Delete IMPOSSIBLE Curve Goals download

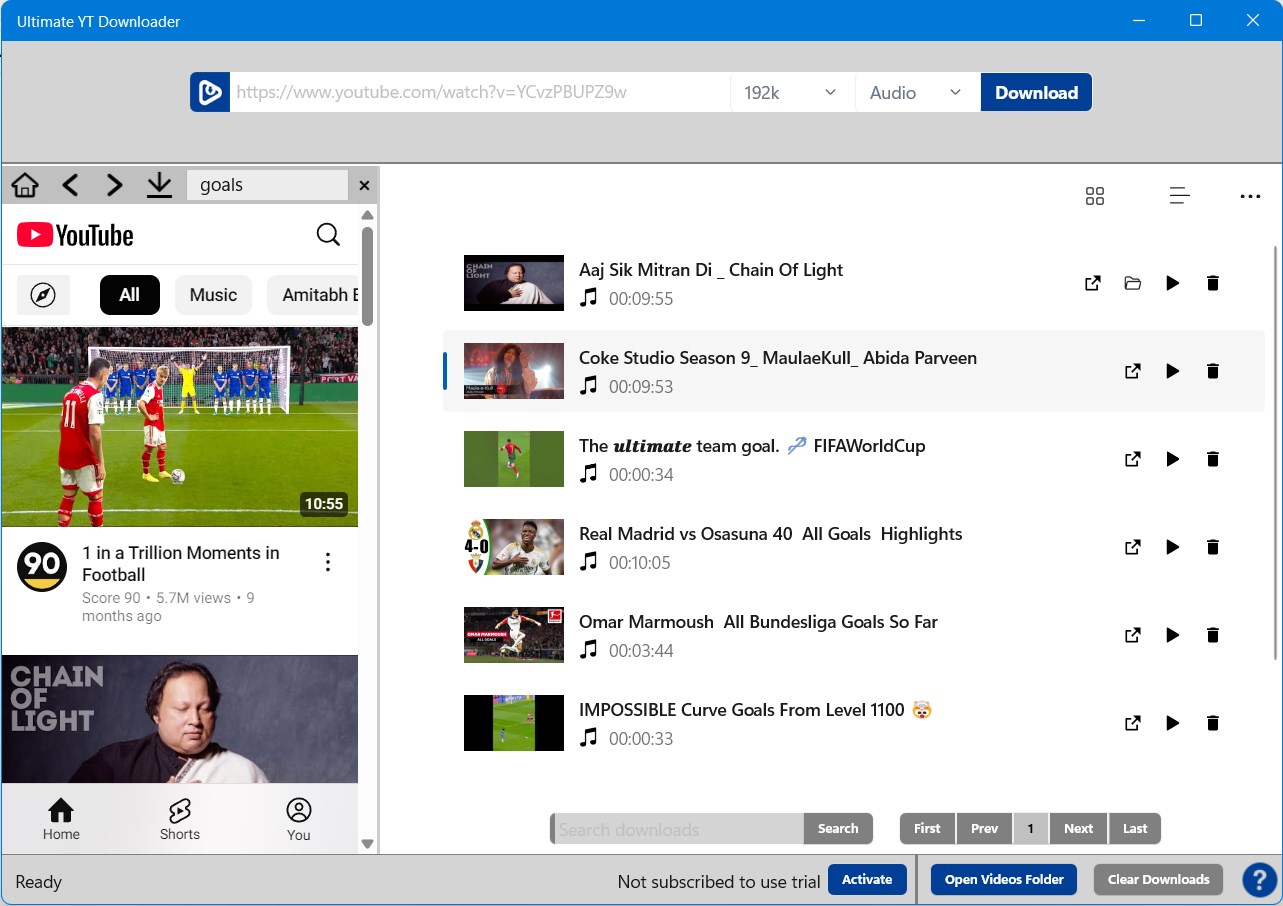[x=1213, y=723]
